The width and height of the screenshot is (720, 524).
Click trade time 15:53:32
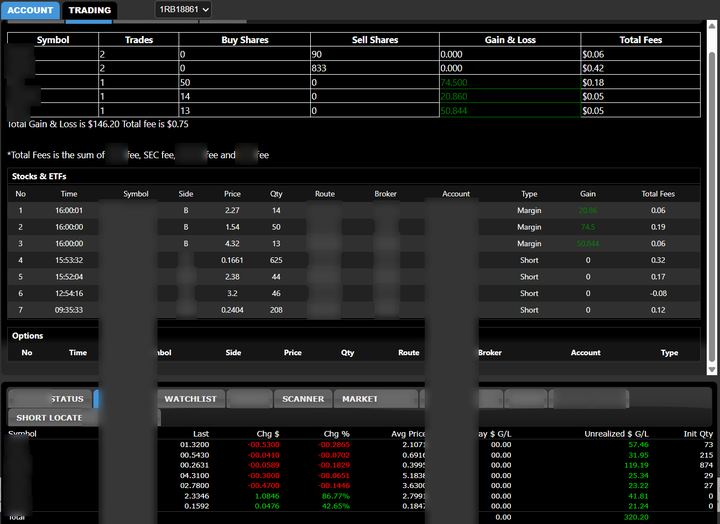click(69, 260)
